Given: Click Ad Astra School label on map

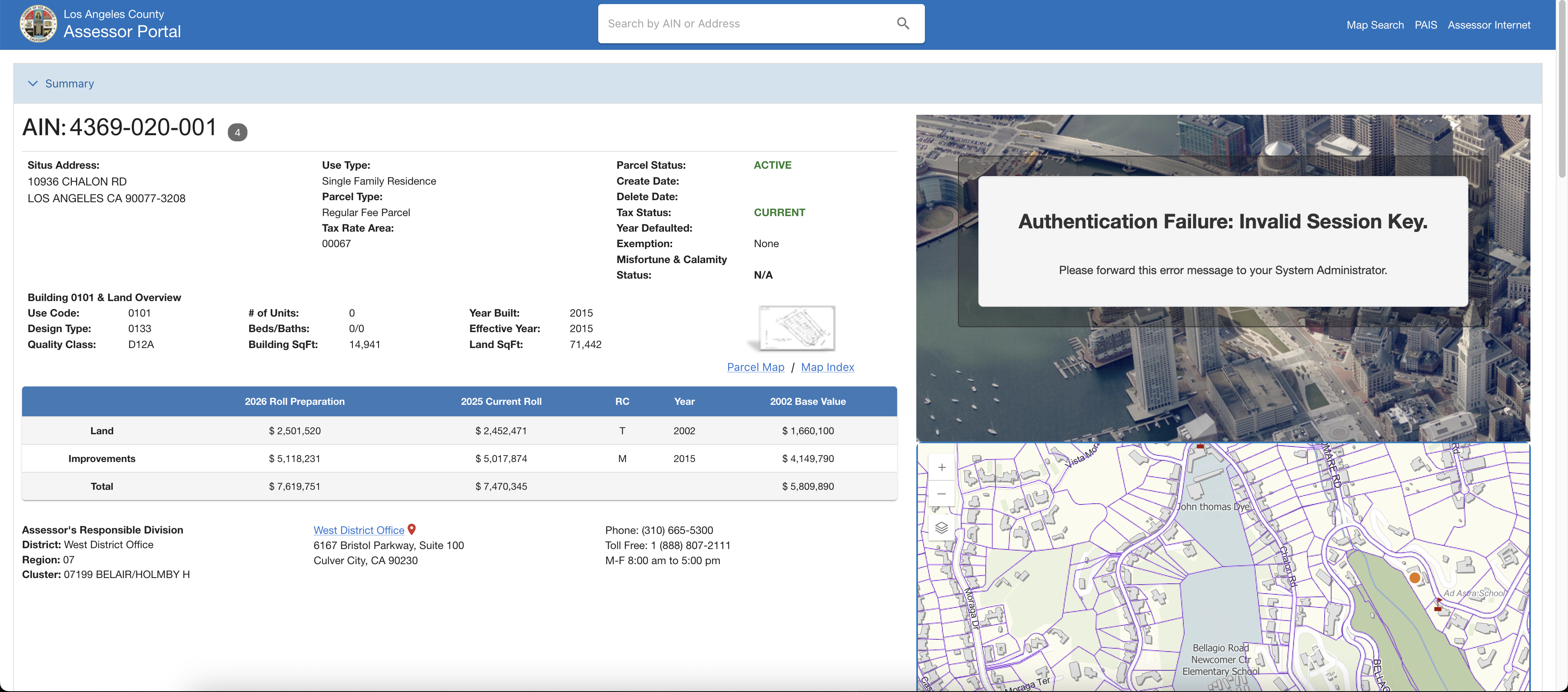Looking at the screenshot, I should (1474, 593).
